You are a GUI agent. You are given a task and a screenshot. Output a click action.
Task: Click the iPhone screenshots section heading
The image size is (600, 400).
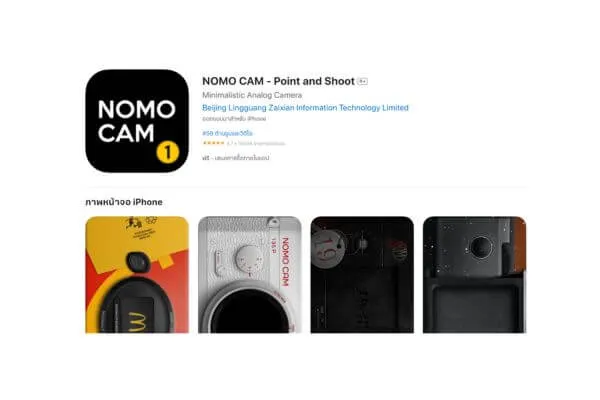tap(124, 202)
